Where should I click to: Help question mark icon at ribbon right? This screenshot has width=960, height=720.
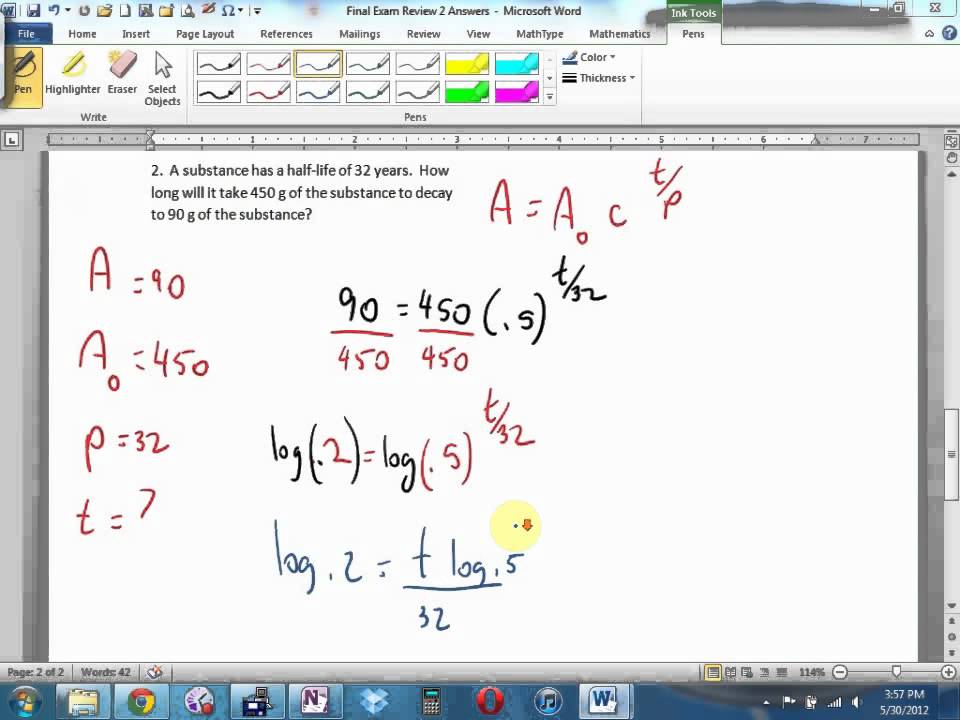point(948,34)
